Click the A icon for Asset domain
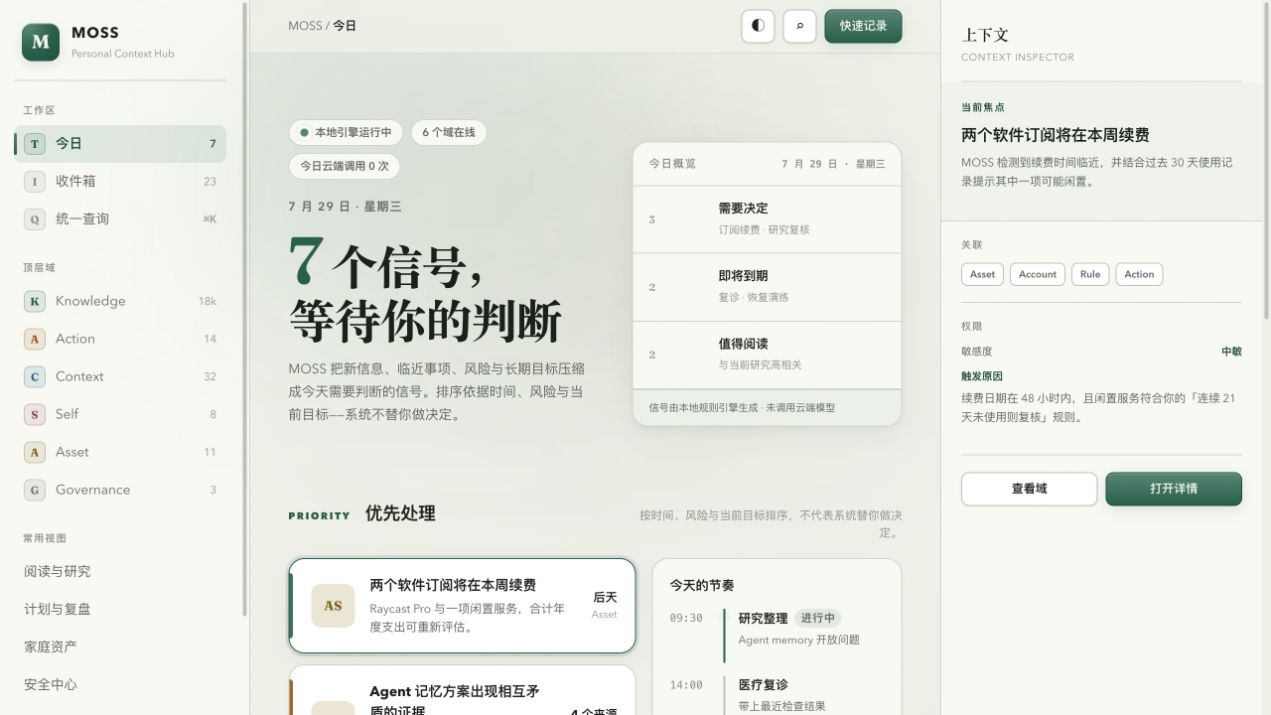 click(x=35, y=452)
